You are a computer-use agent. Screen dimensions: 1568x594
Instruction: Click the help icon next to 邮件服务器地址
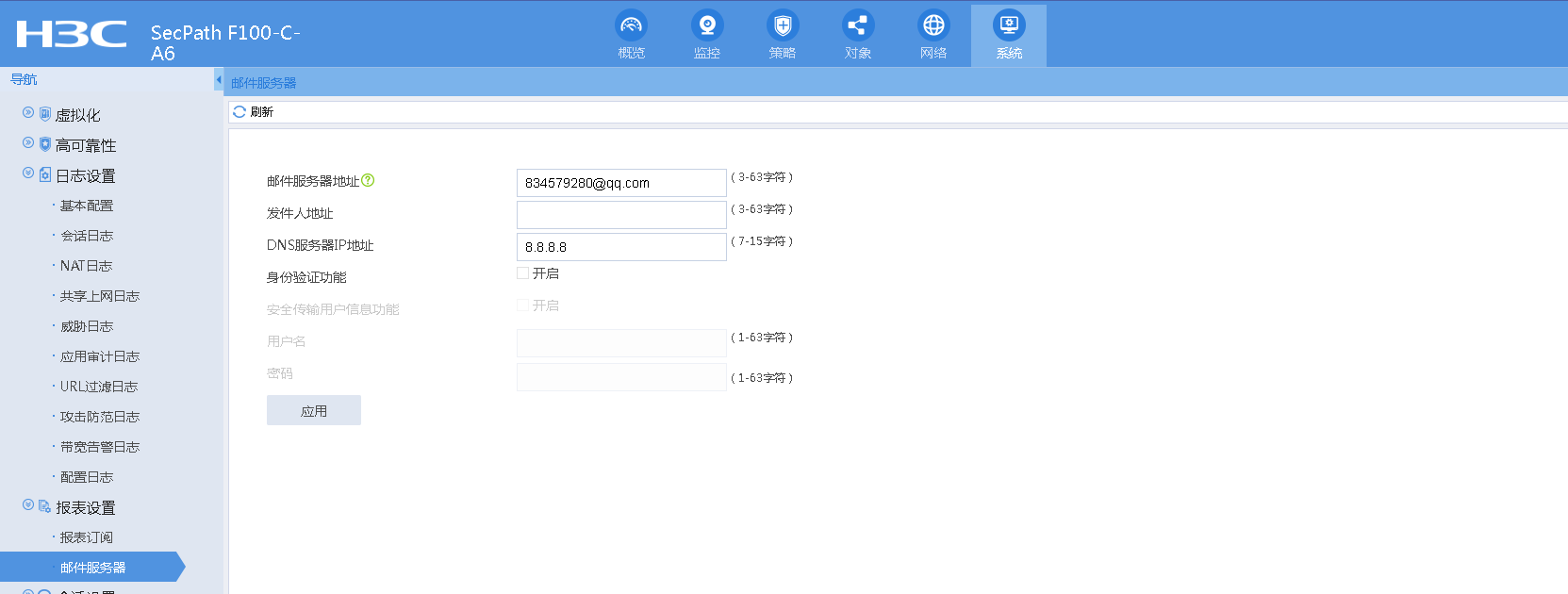[369, 180]
